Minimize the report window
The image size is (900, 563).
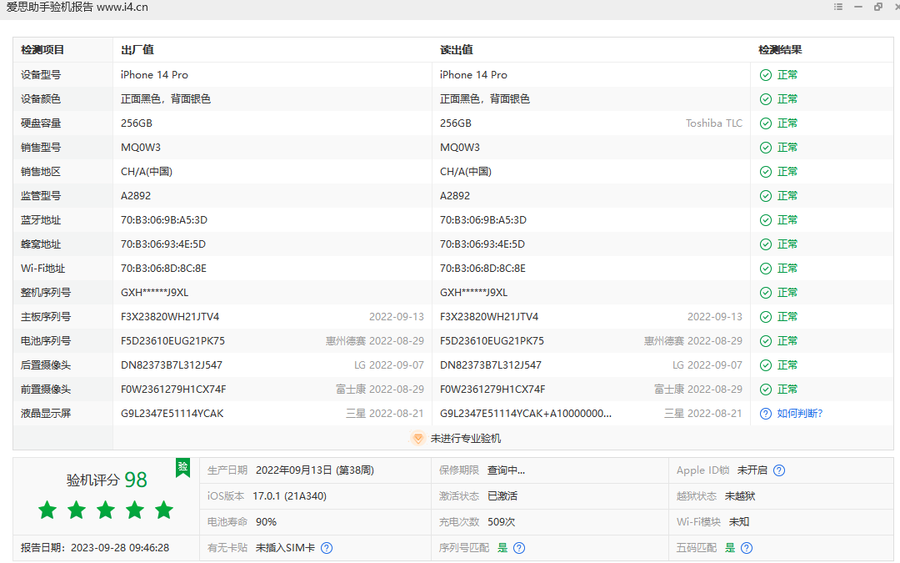(x=858, y=7)
